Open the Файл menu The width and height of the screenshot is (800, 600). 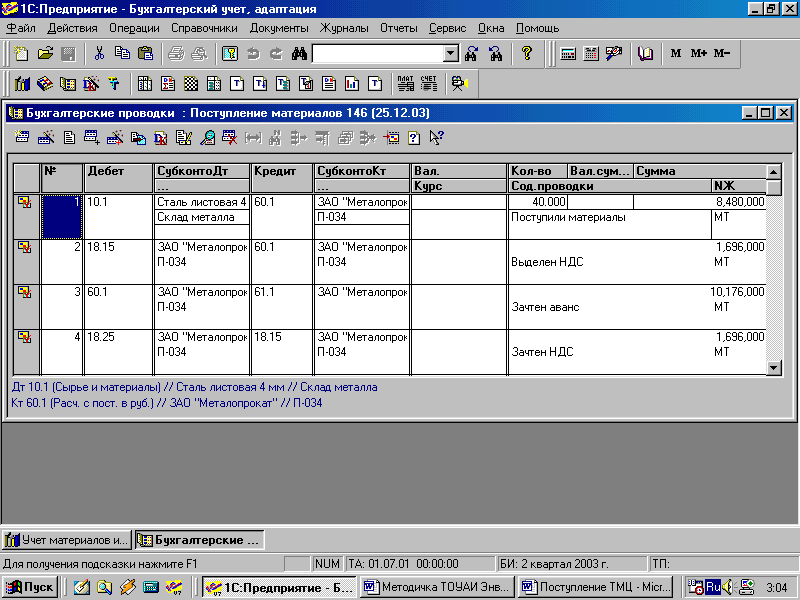(x=20, y=28)
